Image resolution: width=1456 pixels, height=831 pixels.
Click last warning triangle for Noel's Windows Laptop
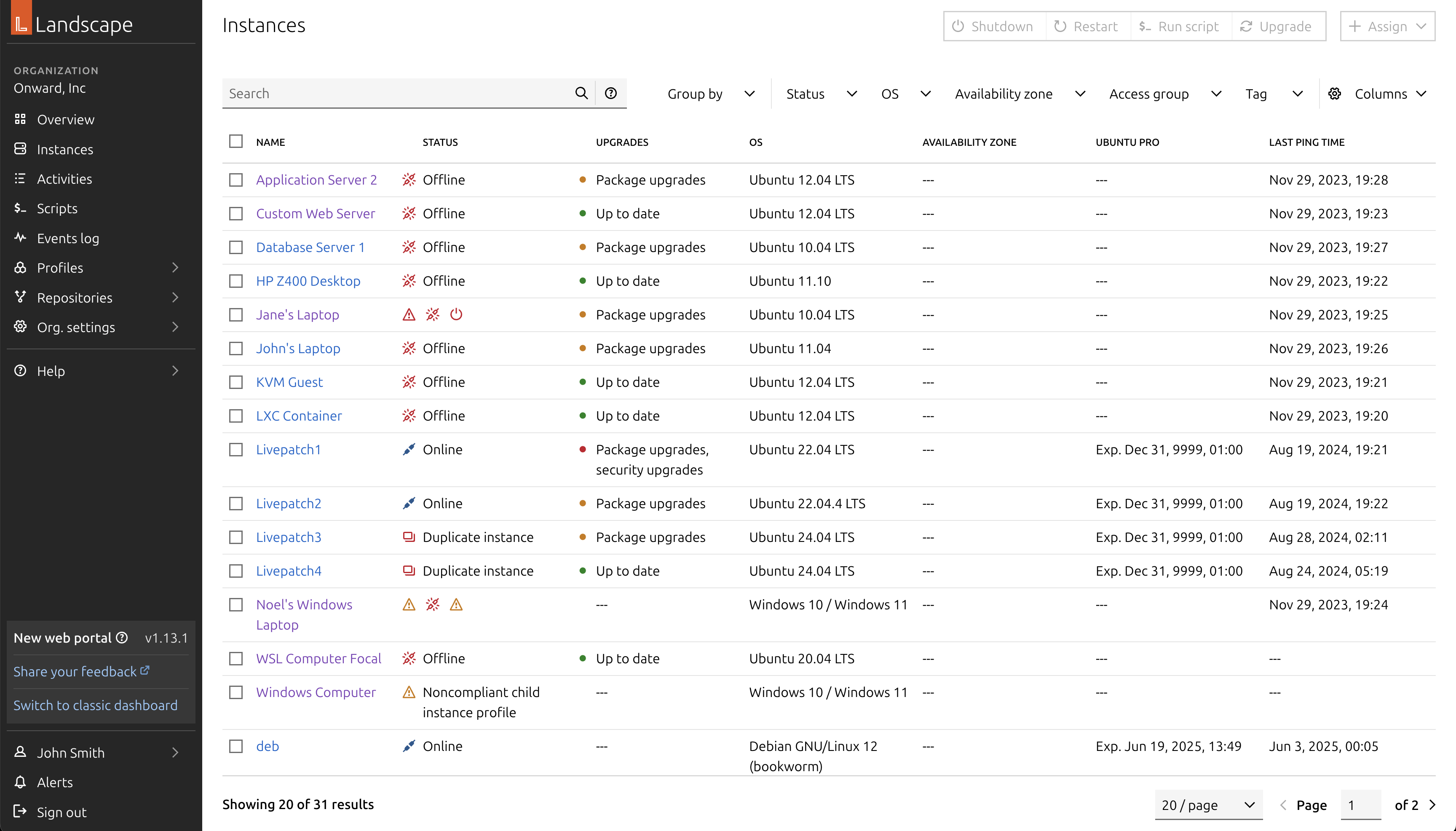coord(456,604)
